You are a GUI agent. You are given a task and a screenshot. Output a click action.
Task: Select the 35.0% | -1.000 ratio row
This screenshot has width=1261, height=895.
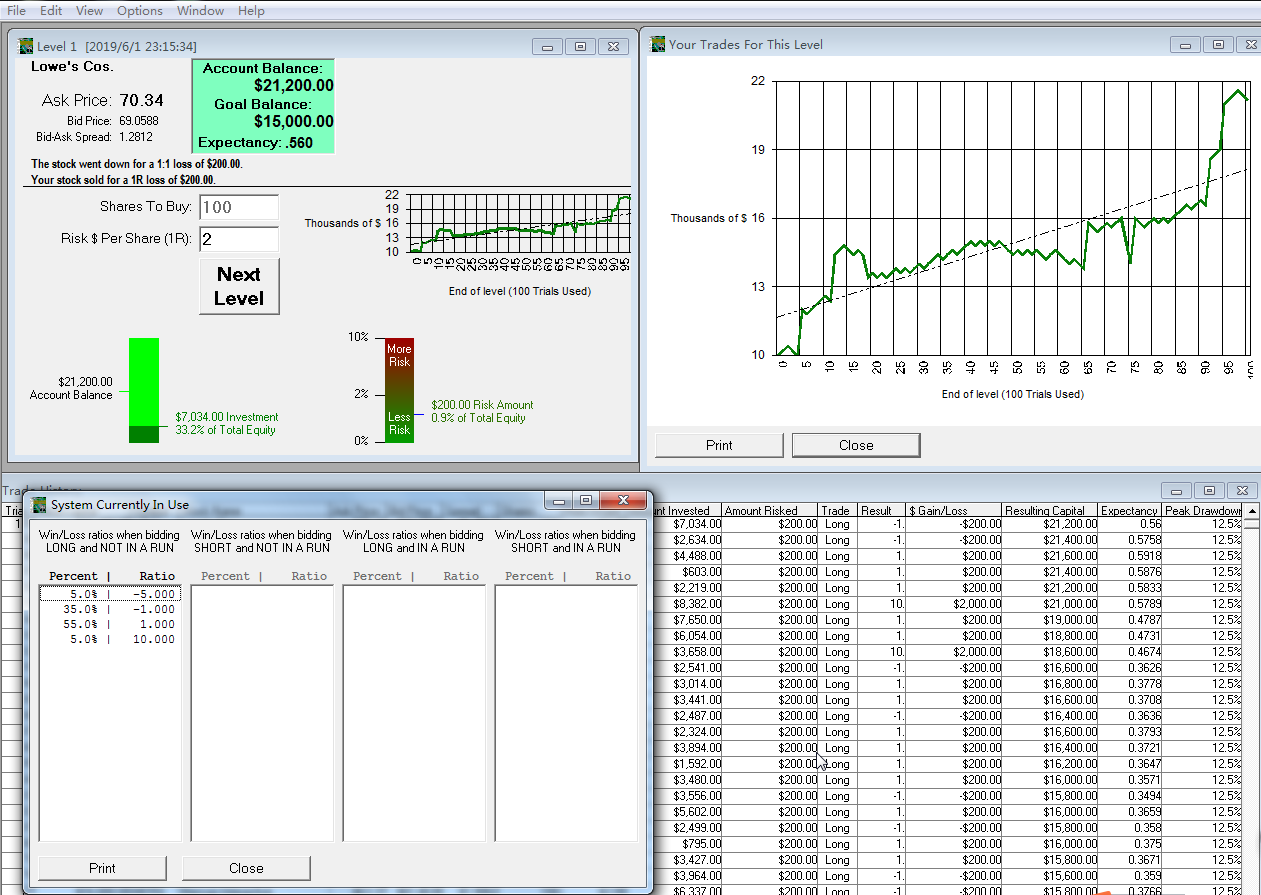[x=109, y=609]
